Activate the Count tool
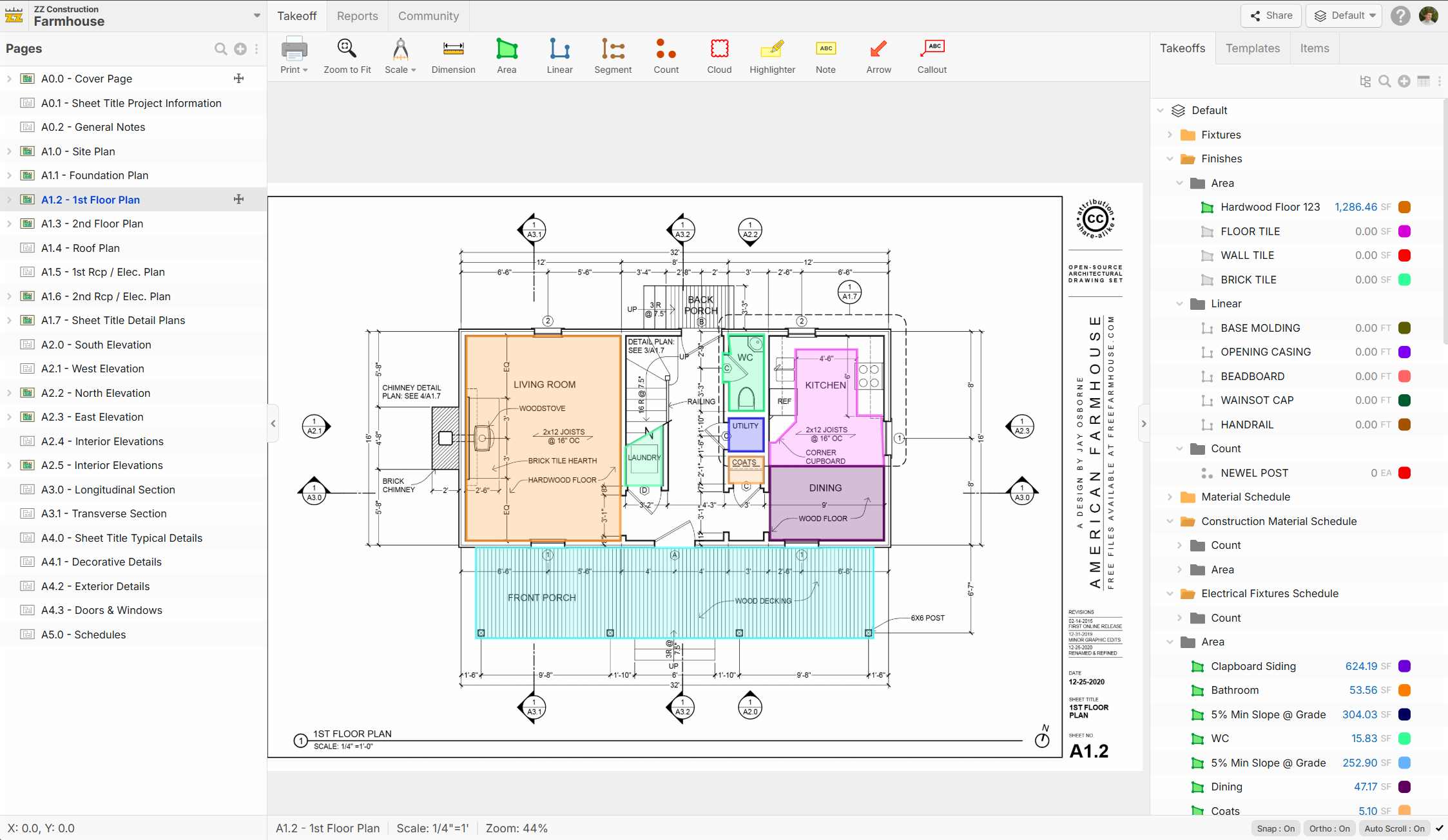This screenshot has width=1448, height=840. click(x=666, y=56)
